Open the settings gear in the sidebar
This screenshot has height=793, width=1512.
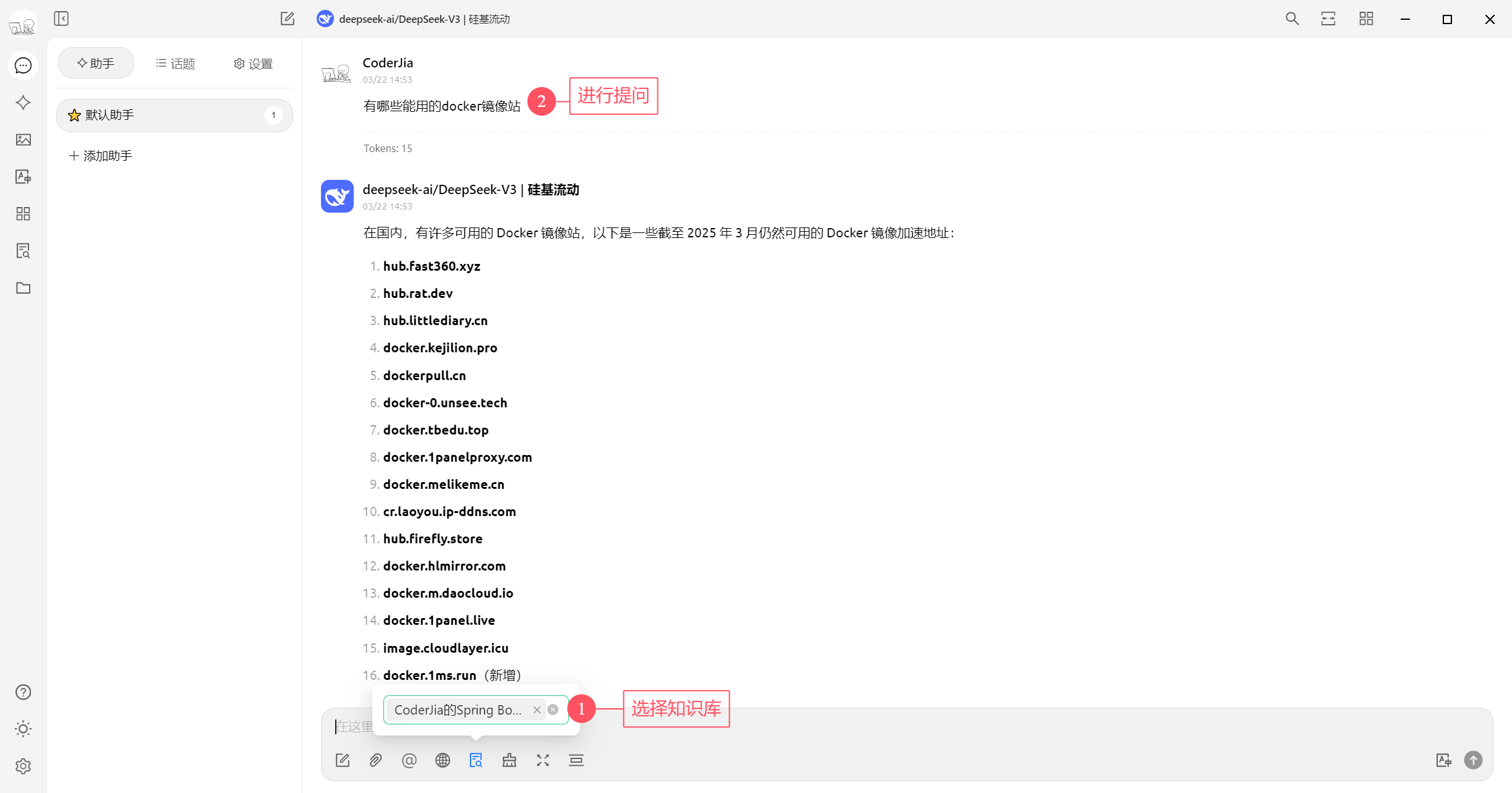tap(23, 766)
